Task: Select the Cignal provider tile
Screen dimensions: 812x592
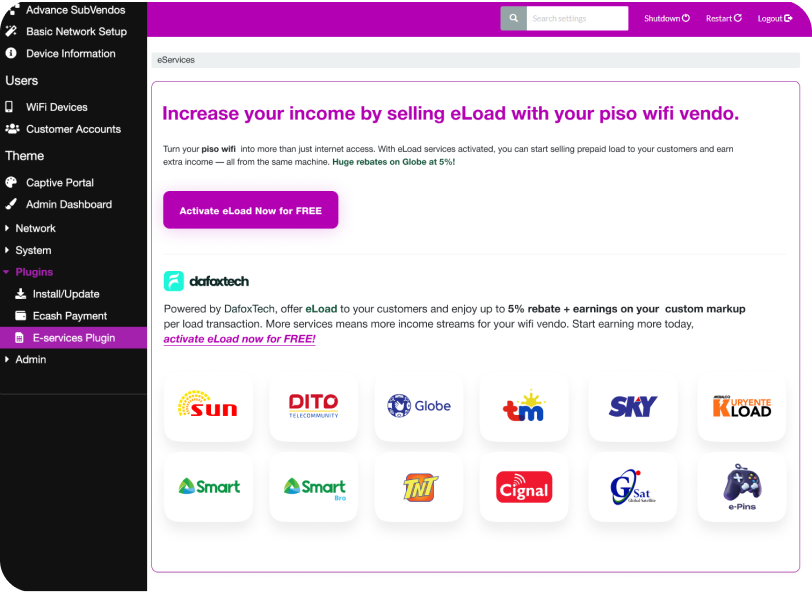Action: pyautogui.click(x=524, y=487)
